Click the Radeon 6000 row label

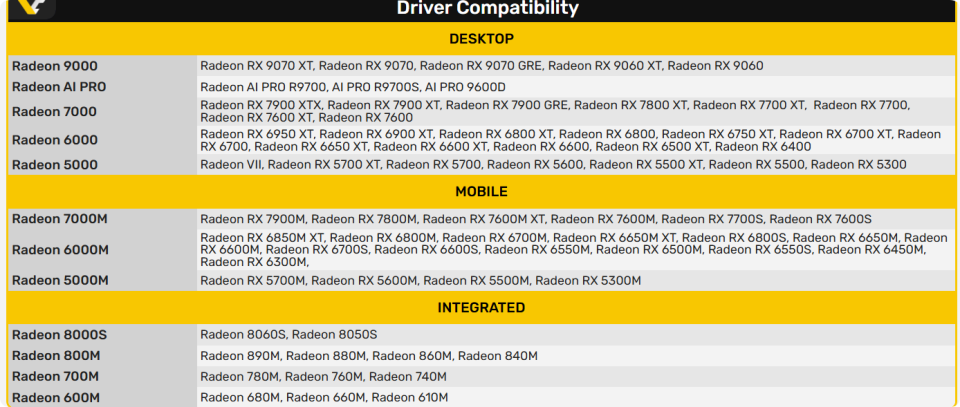coord(54,140)
